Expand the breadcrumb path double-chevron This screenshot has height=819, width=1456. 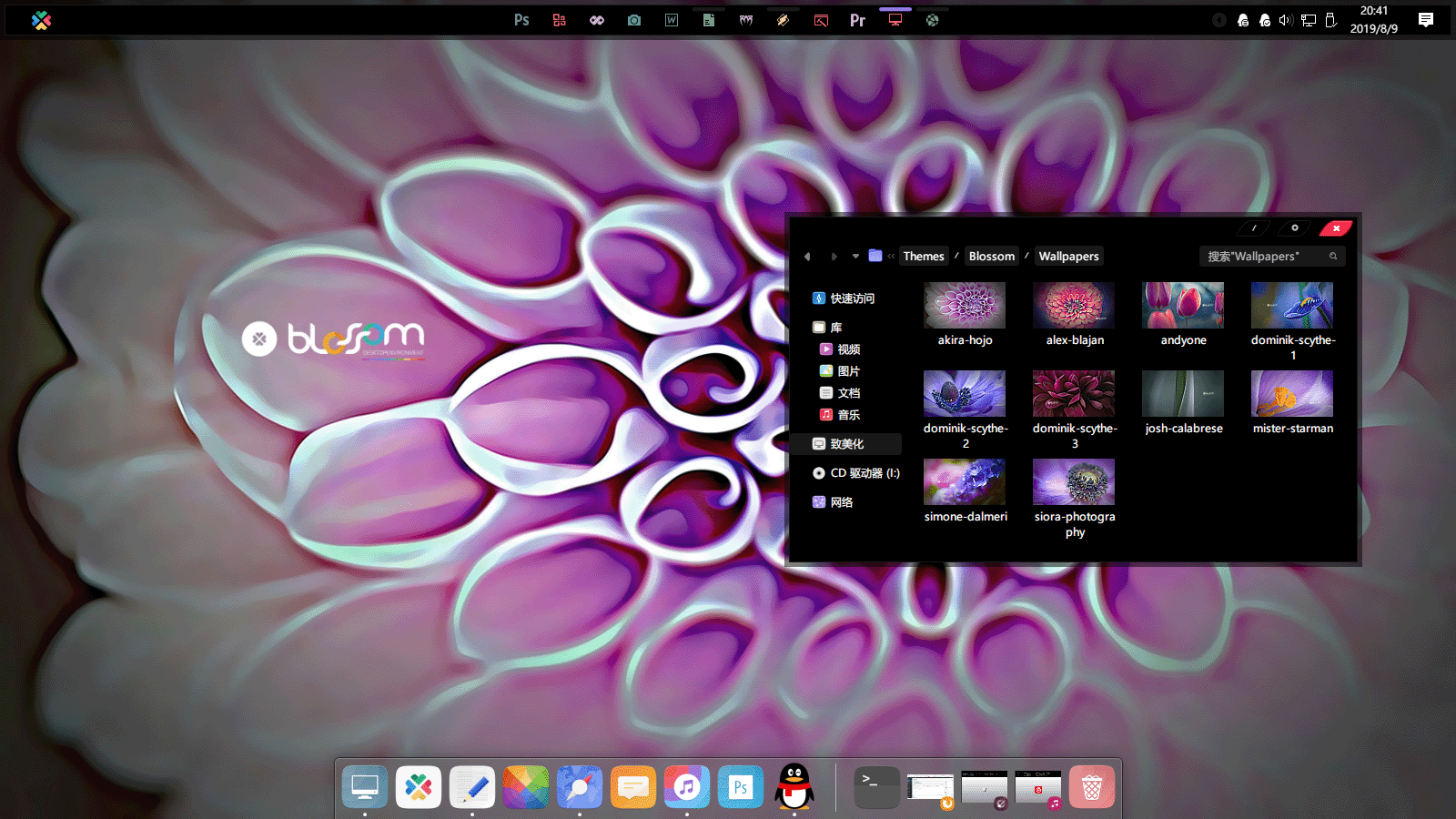891,257
